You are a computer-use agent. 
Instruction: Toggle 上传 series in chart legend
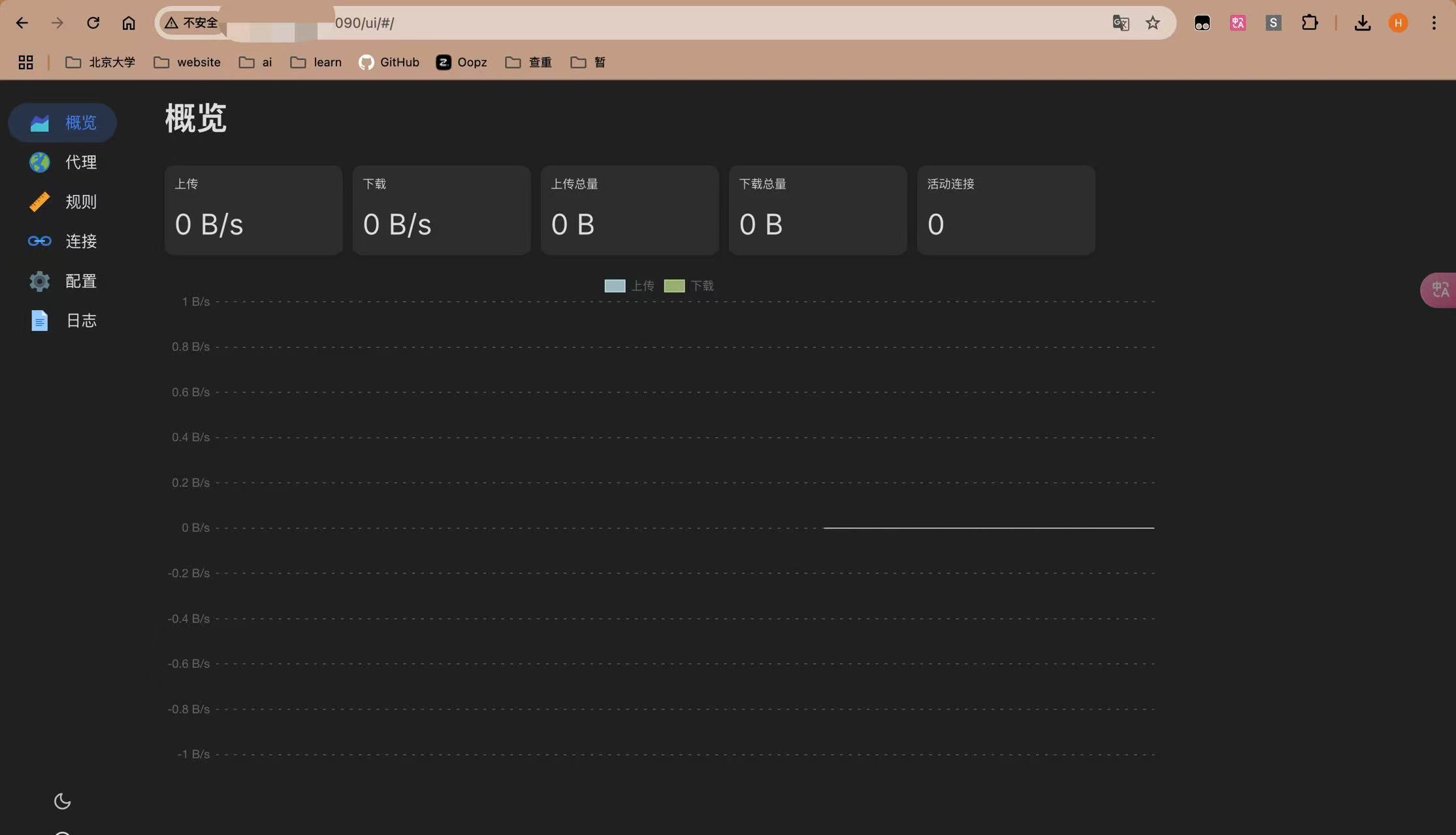click(628, 286)
